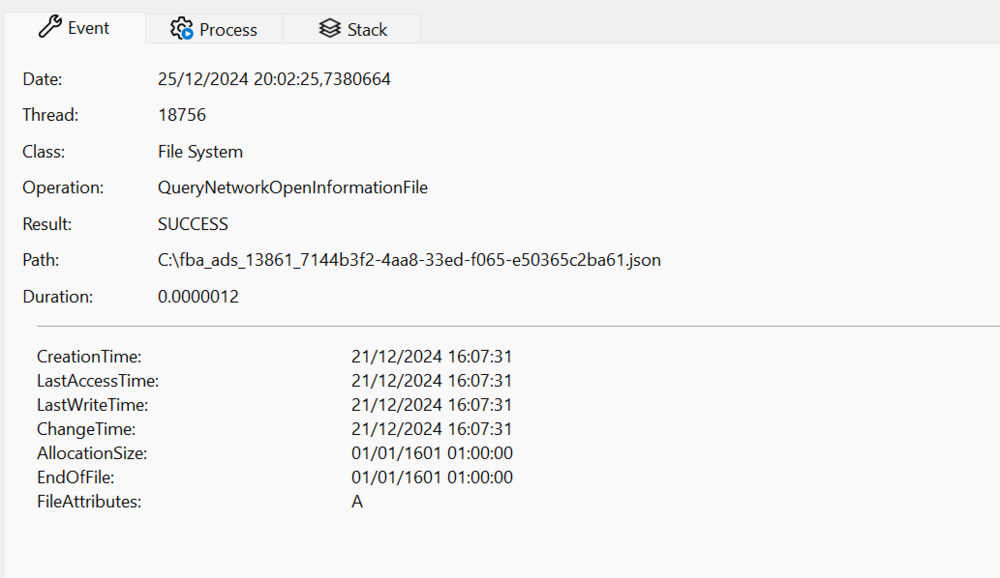Click the FileAttributes value A
The width and height of the screenshot is (1000, 578).
(x=357, y=502)
